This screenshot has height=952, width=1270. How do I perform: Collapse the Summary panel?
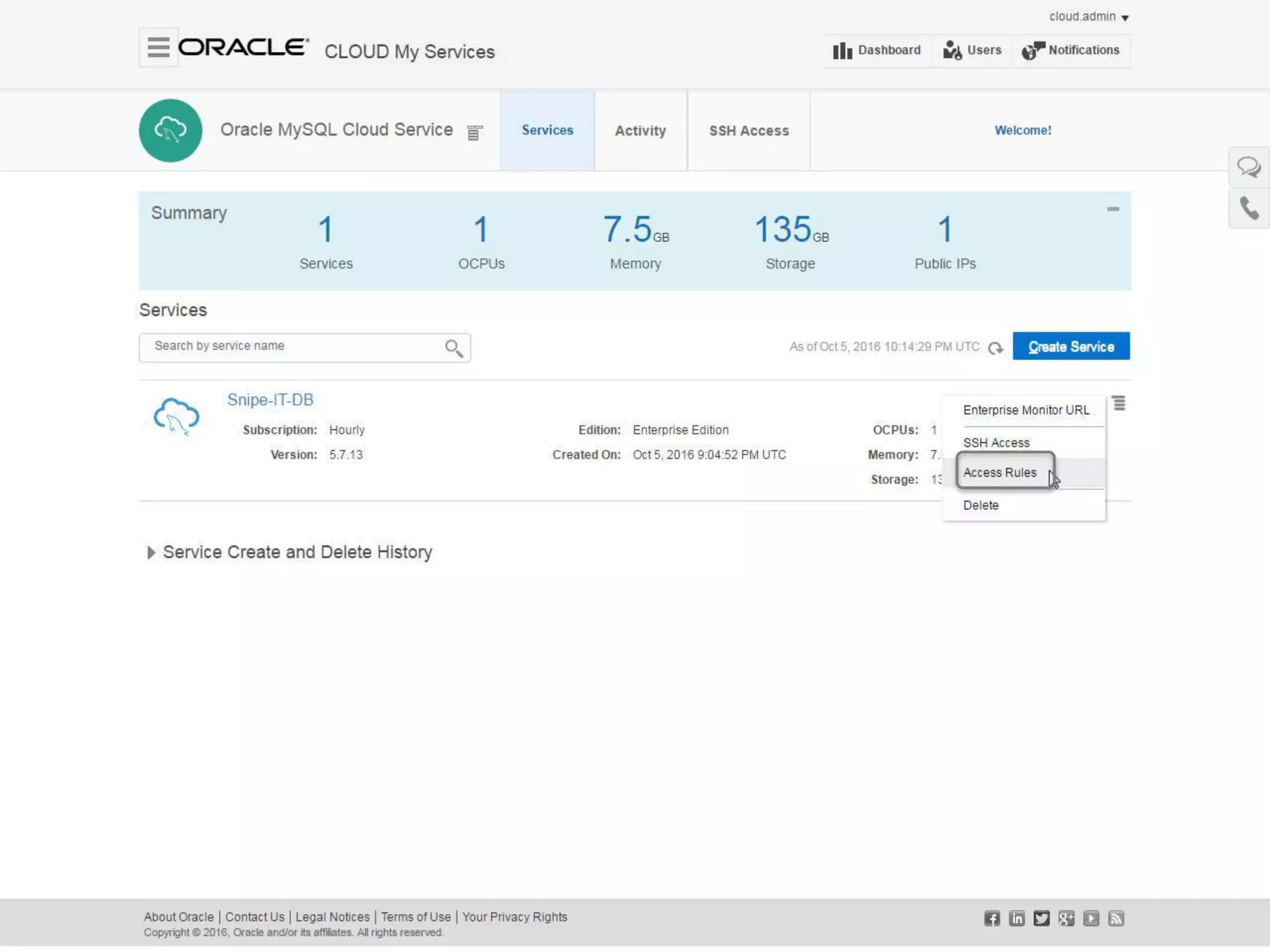1113,209
